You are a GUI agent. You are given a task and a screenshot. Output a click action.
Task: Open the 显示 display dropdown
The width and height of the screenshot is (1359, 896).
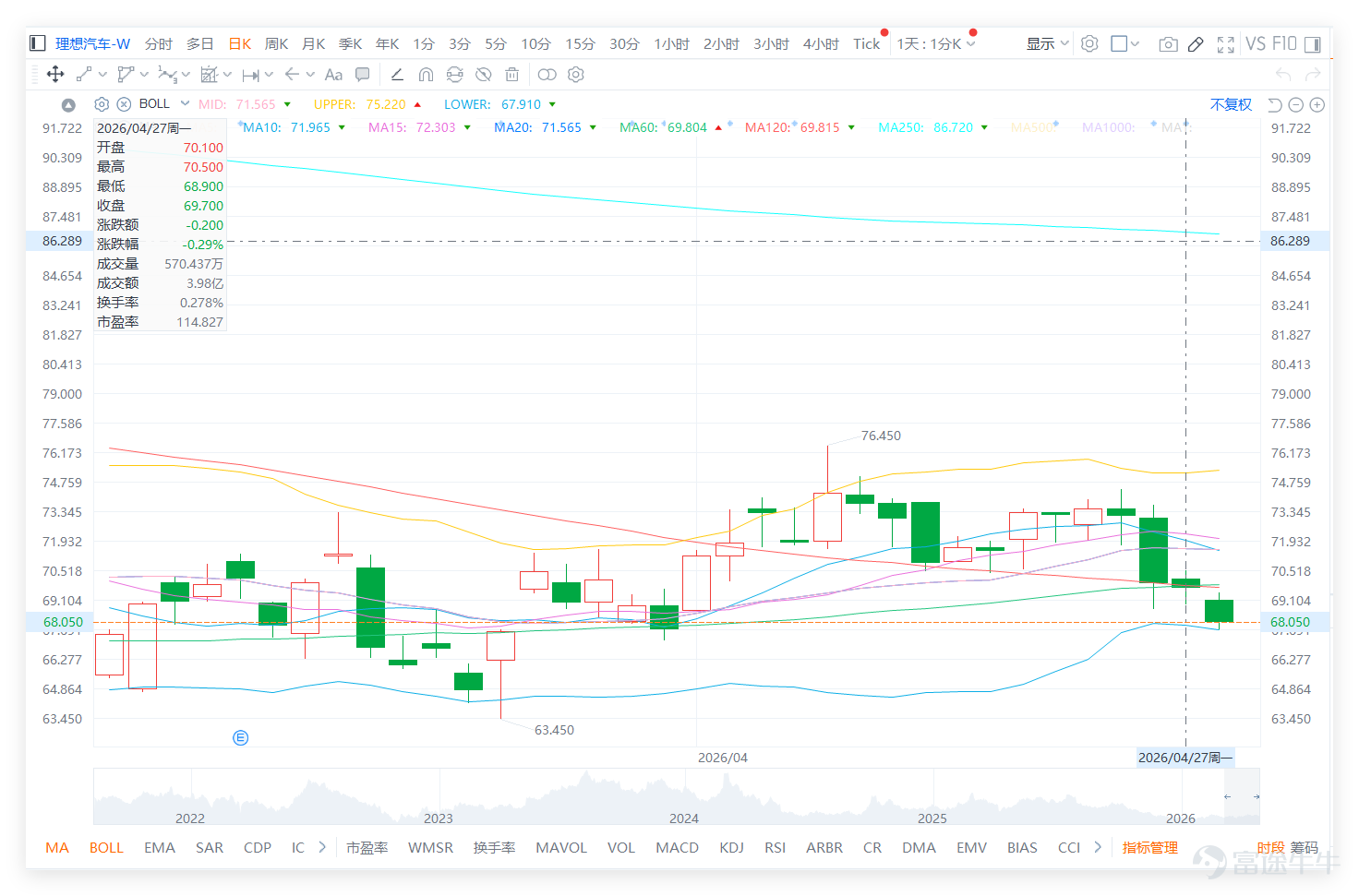1048,43
